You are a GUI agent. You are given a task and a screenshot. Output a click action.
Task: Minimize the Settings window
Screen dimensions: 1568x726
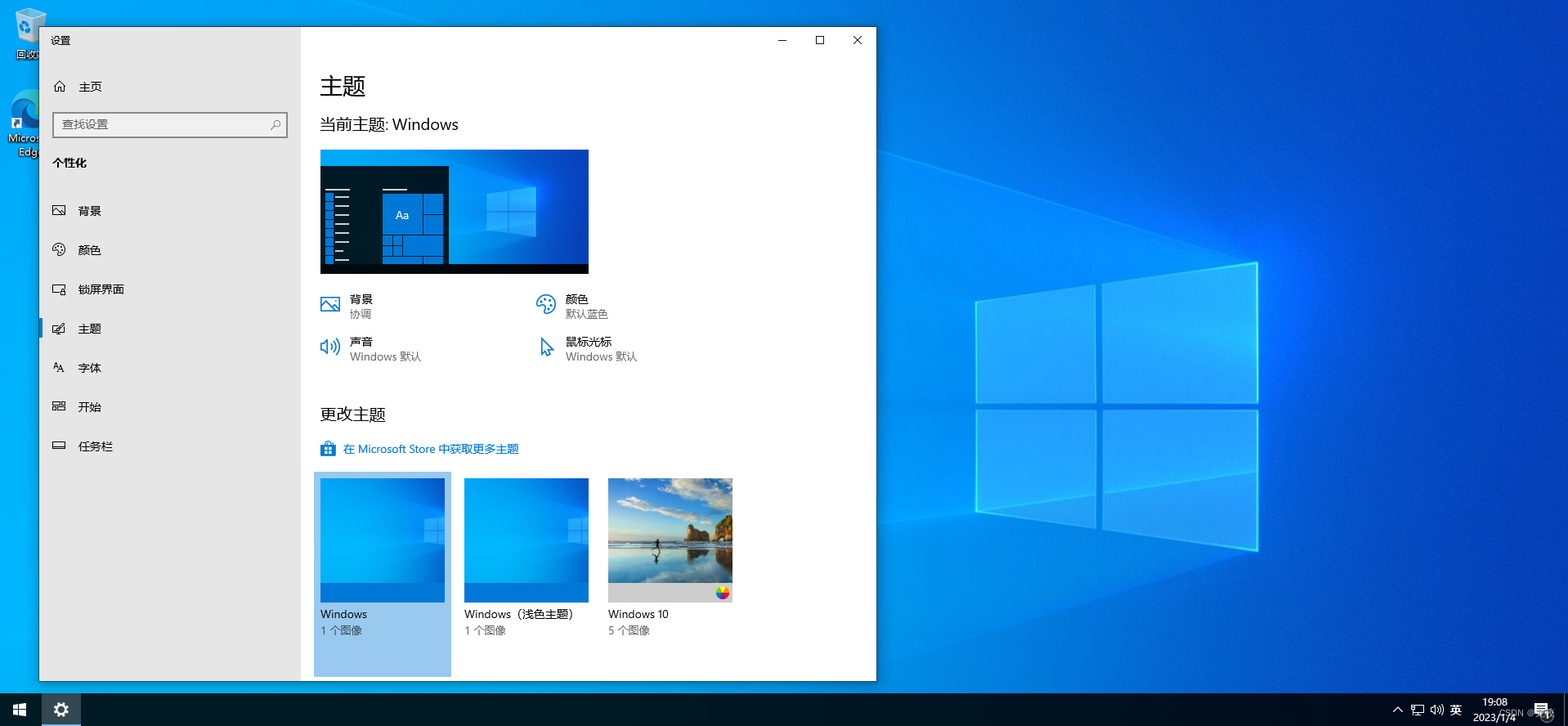pyautogui.click(x=782, y=40)
